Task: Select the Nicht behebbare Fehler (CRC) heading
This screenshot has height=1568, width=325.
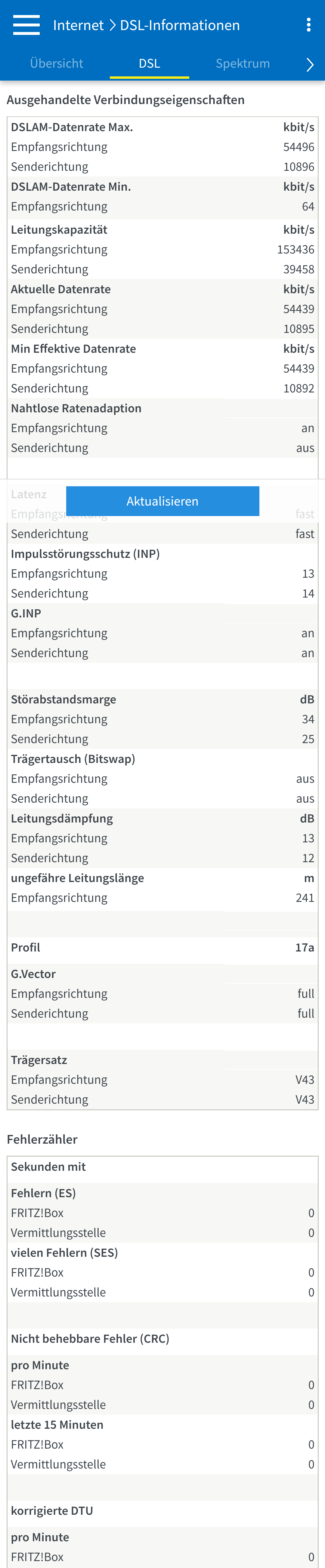Action: 90,1339
